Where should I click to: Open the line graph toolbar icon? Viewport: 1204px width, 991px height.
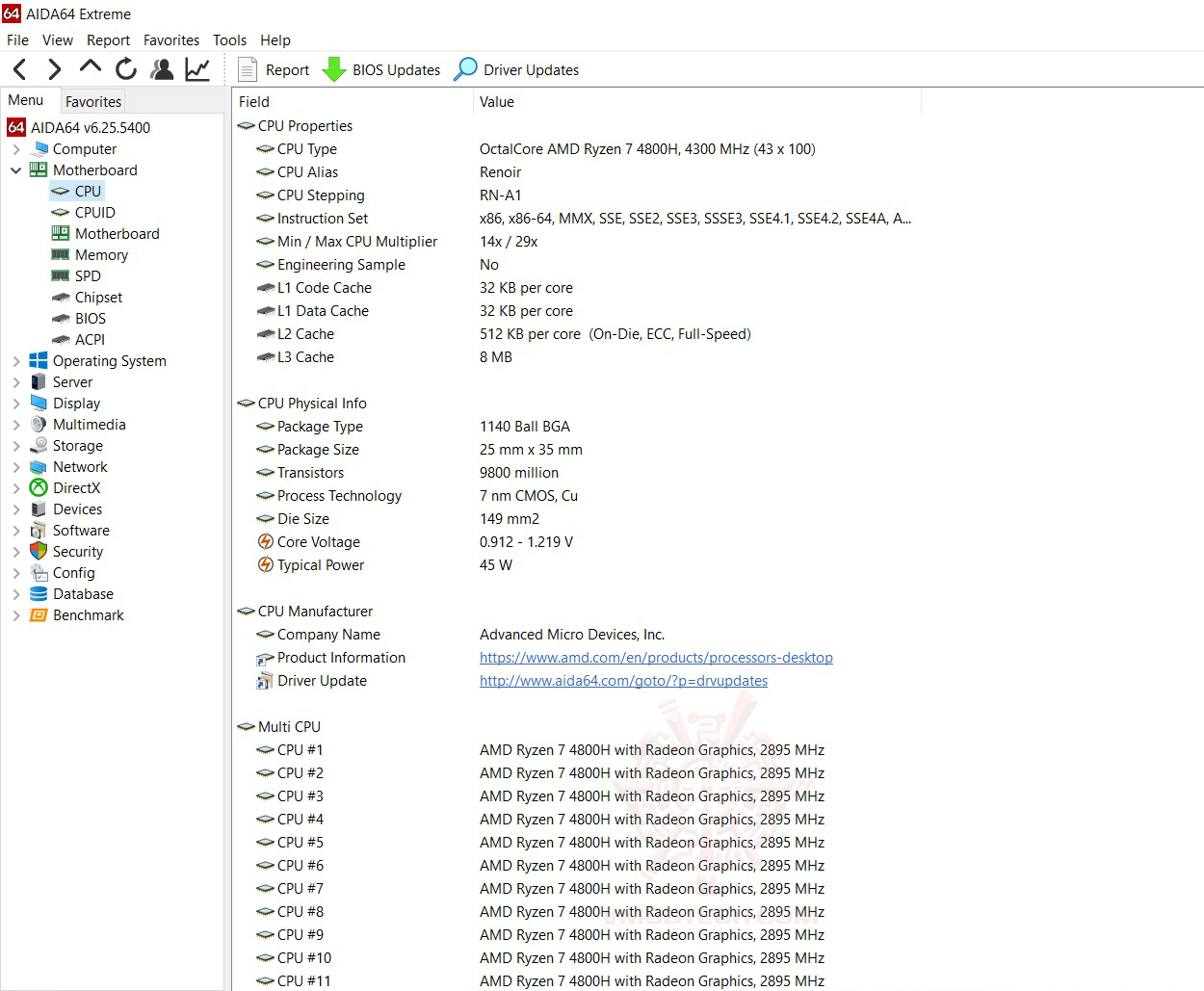tap(197, 69)
